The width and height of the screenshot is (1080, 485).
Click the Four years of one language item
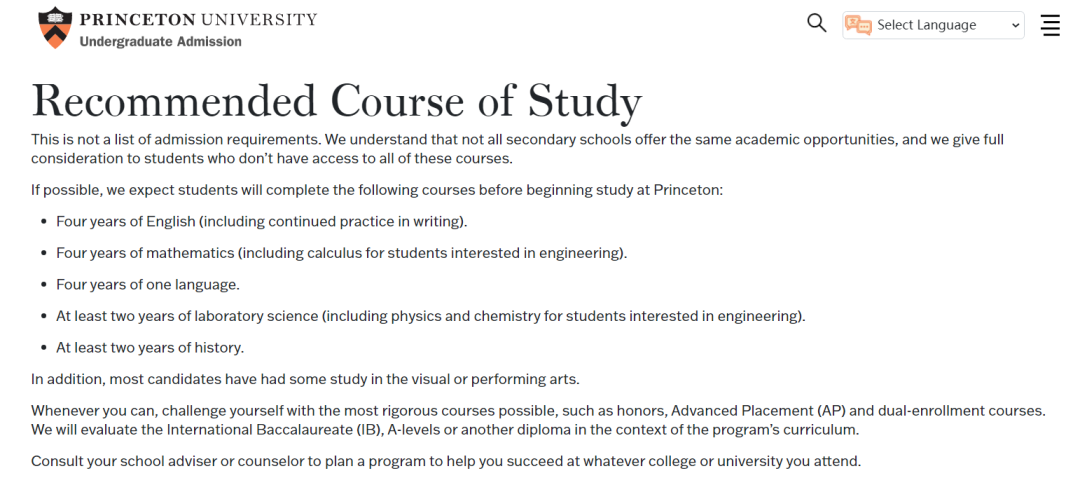coord(148,284)
